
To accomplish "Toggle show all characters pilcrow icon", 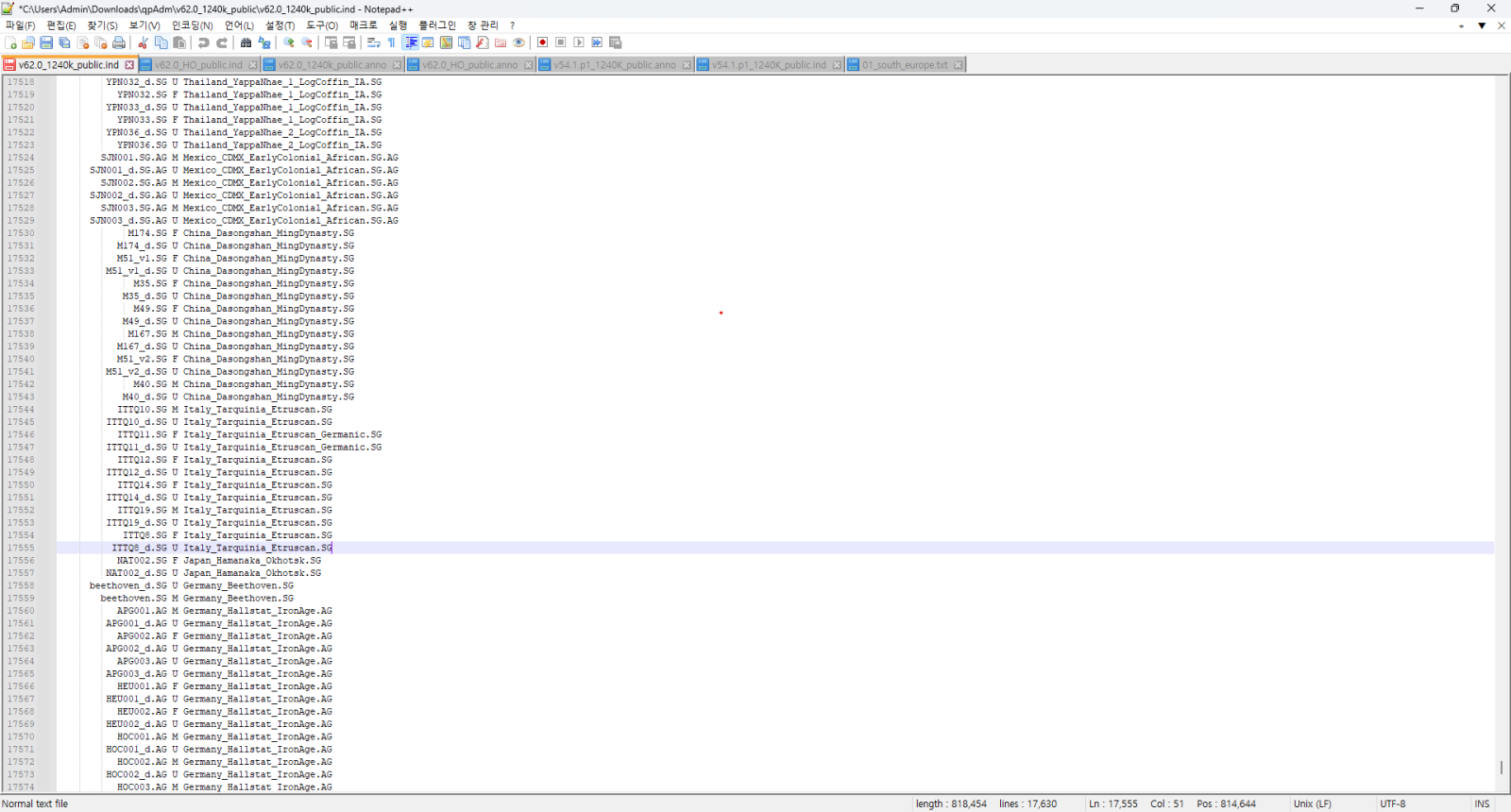I will (391, 42).
